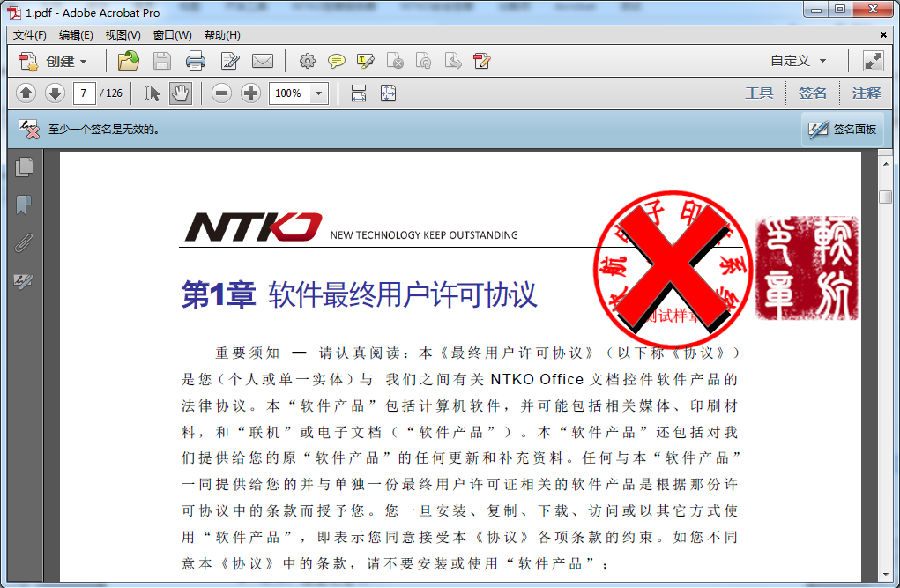This screenshot has height=588, width=900.
Task: Click the Open file folder icon
Action: click(x=128, y=61)
